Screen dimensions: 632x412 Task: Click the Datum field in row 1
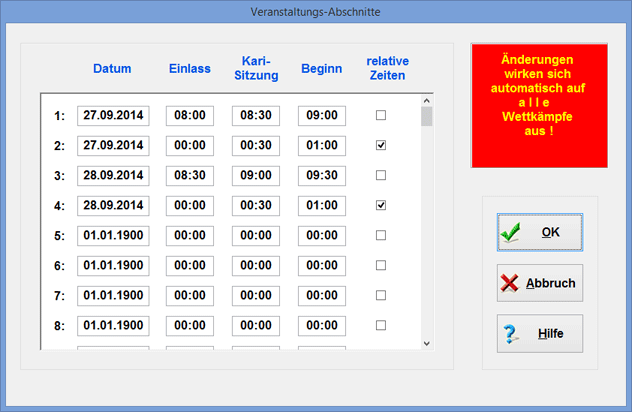pos(113,116)
